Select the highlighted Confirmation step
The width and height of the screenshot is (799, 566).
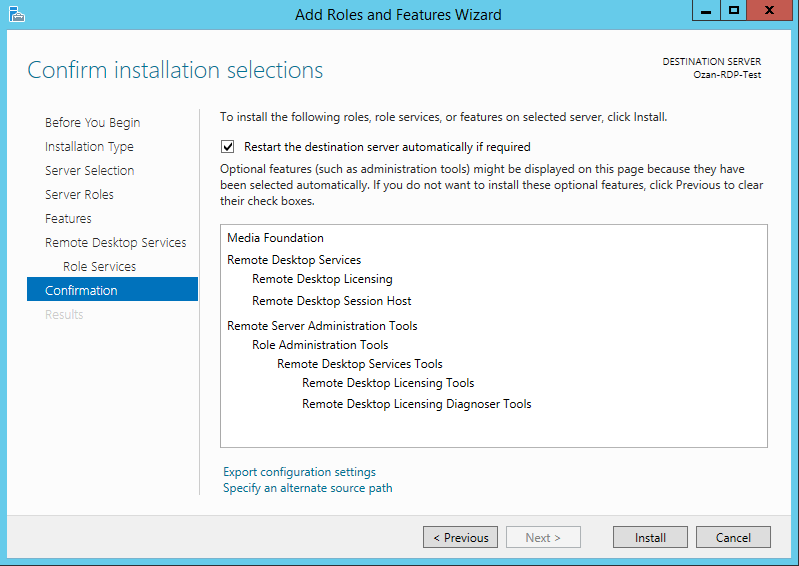pyautogui.click(x=81, y=291)
